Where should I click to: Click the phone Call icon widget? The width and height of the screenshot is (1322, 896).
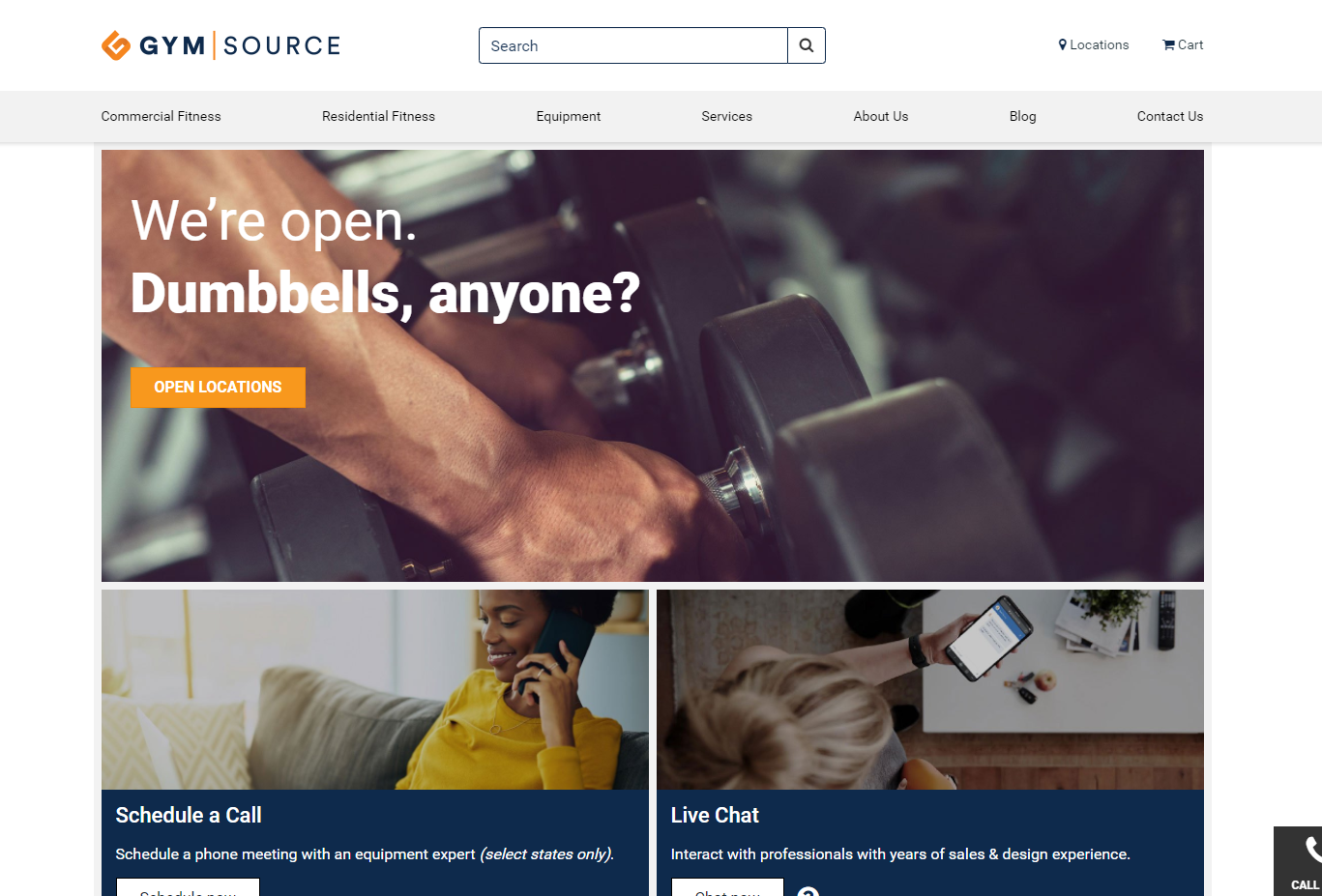point(1299,860)
